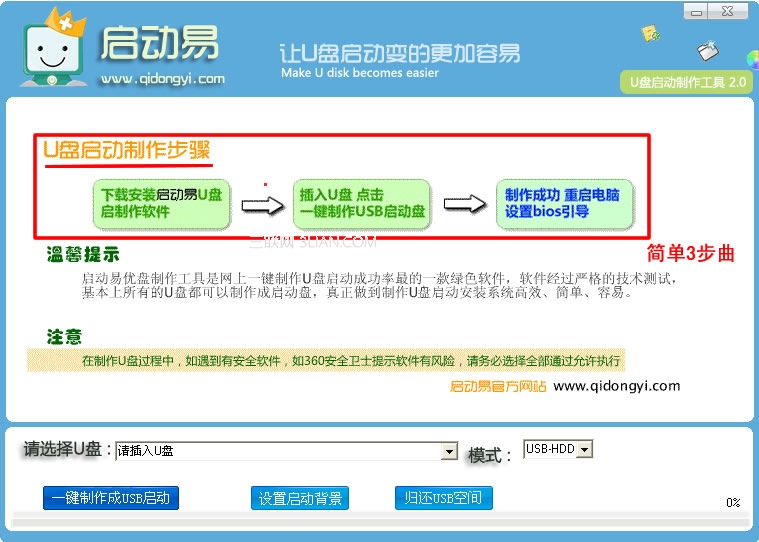Click the 温馨提示 heading

pyautogui.click(x=83, y=254)
